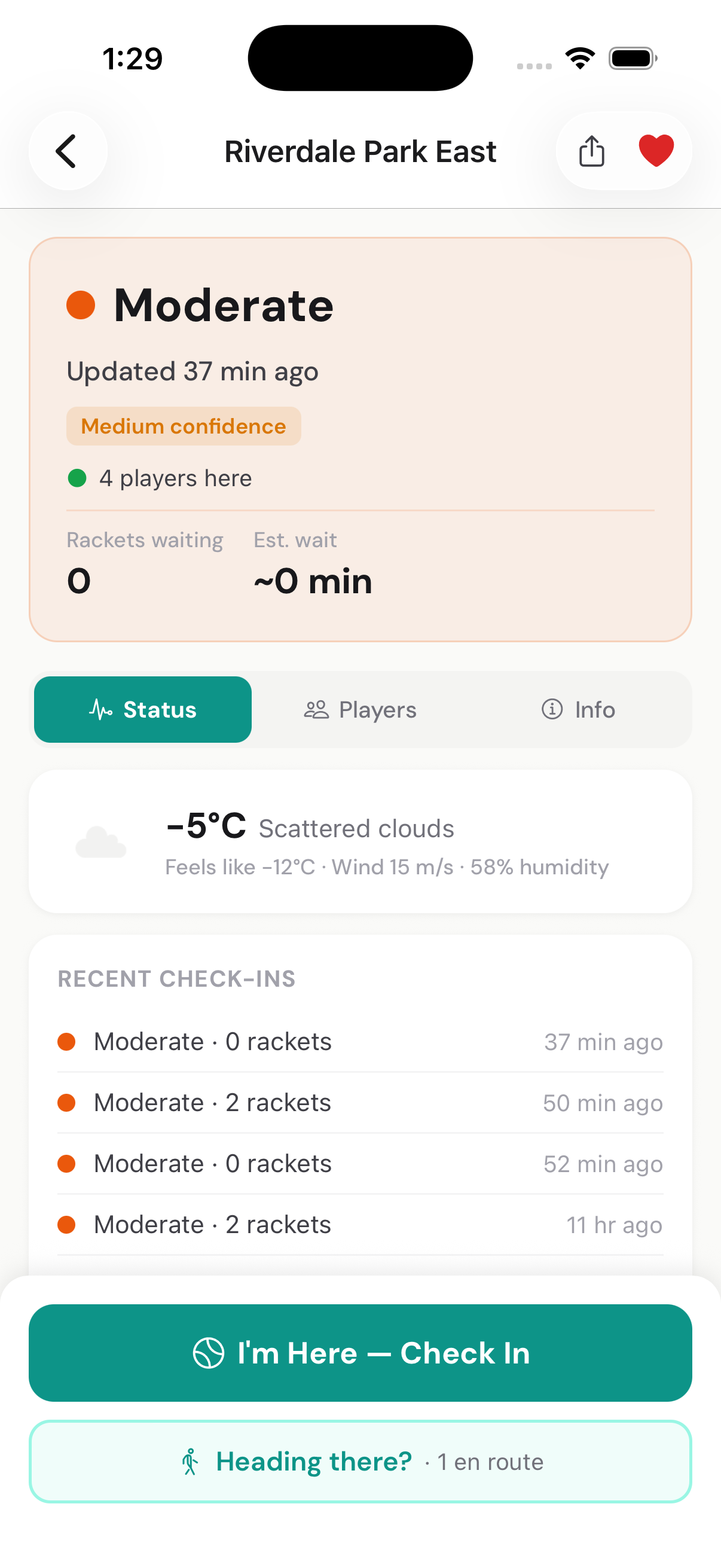The height and width of the screenshot is (1568, 721).
Task: Open the 37 min ago check-in
Action: [x=360, y=1042]
